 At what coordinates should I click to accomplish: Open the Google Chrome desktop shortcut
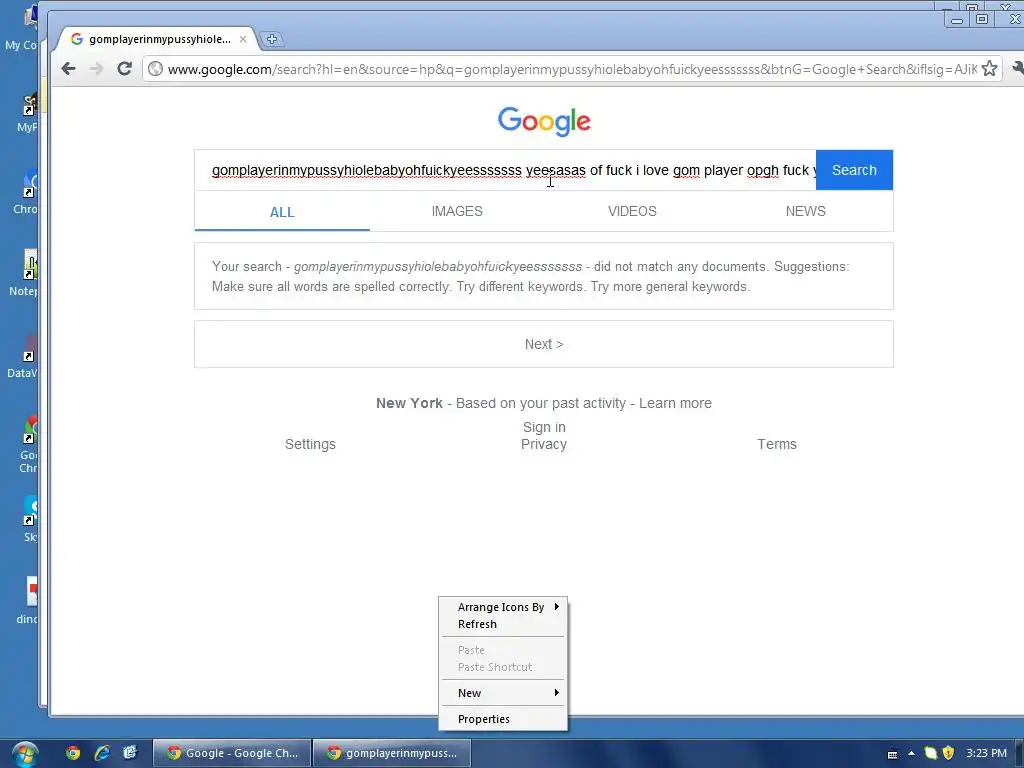[x=28, y=445]
